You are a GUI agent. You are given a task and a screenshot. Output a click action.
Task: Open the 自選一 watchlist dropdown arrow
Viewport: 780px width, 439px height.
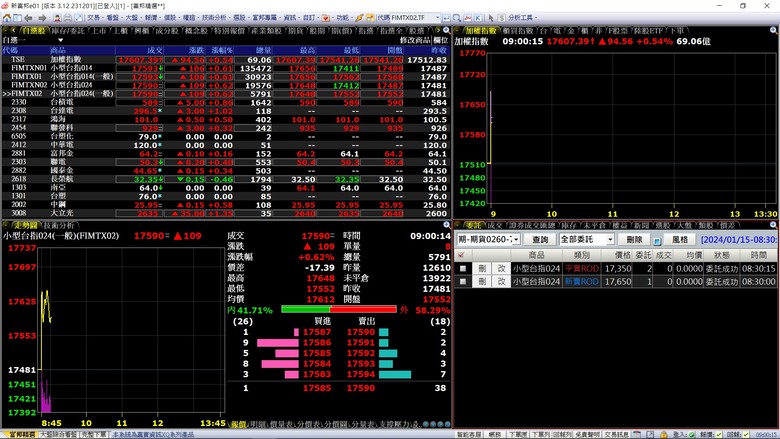pyautogui.click(x=60, y=40)
